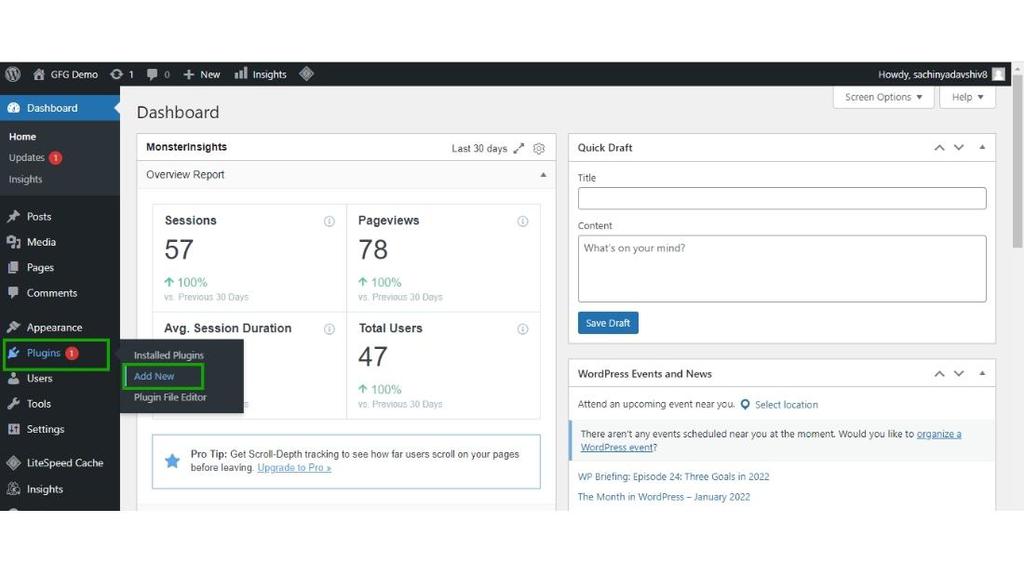Expand MonsterInsights widget to fullscreen
Image resolution: width=1024 pixels, height=576 pixels.
tap(519, 148)
